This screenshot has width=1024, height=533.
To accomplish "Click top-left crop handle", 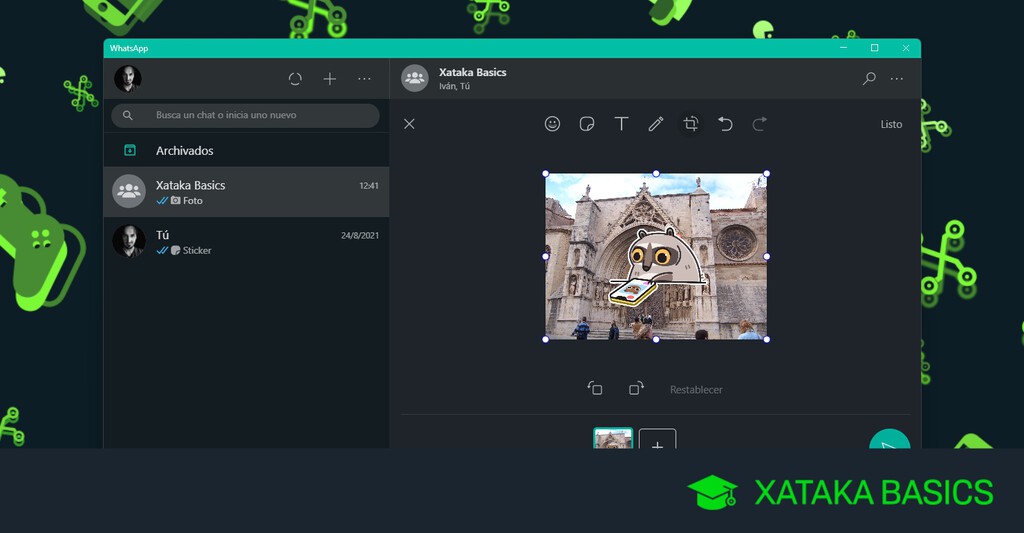I will pyautogui.click(x=546, y=174).
